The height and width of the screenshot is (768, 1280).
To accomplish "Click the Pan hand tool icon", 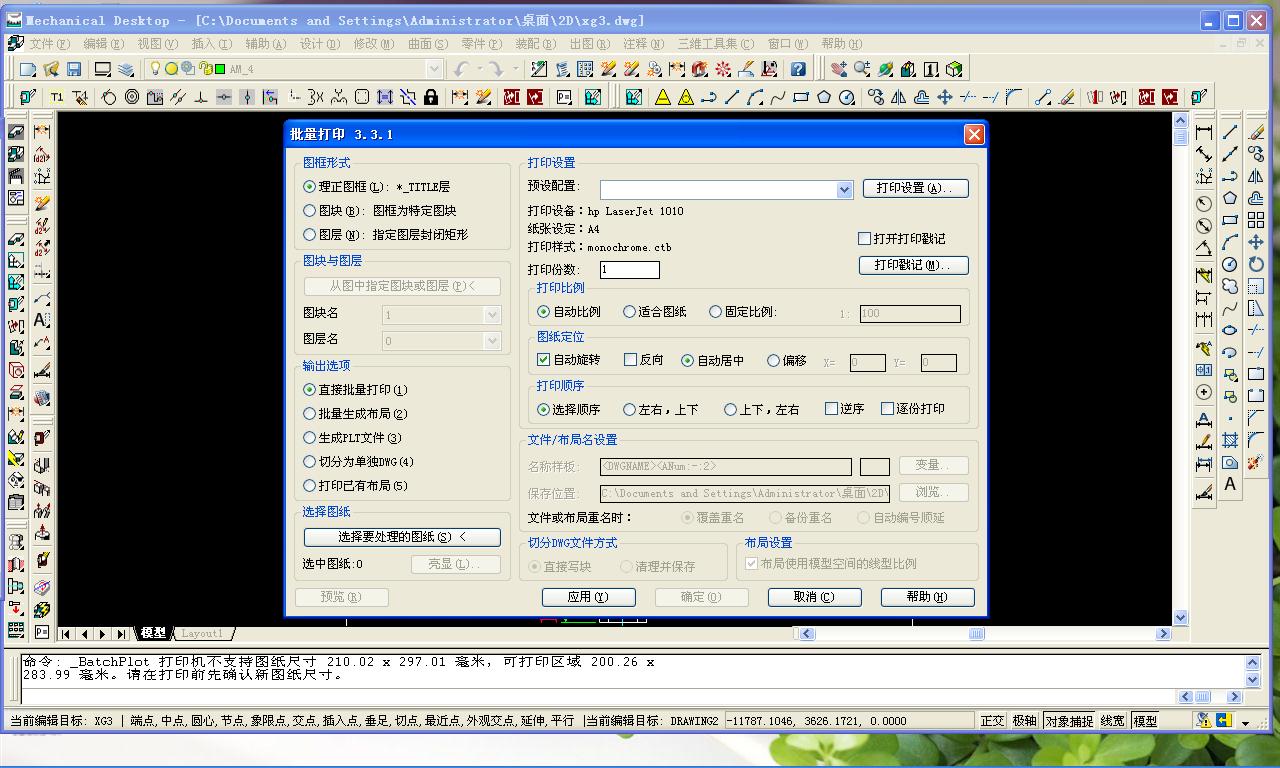I will [839, 69].
